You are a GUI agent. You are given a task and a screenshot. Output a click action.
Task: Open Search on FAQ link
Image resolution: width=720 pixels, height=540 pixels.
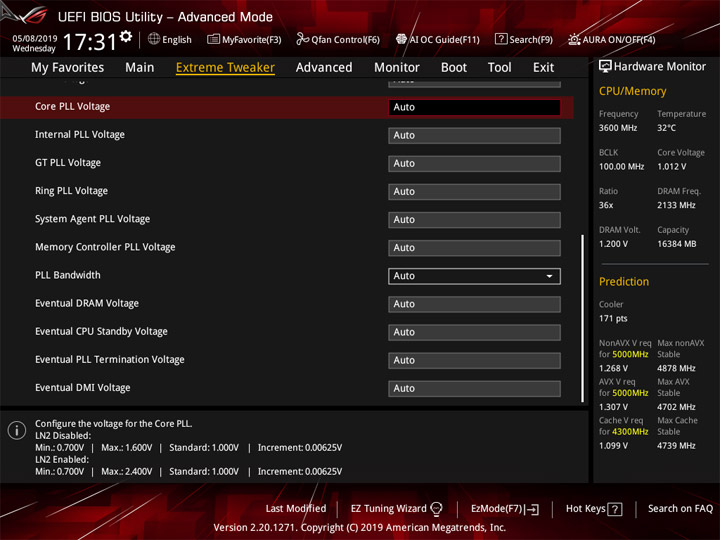click(x=680, y=509)
